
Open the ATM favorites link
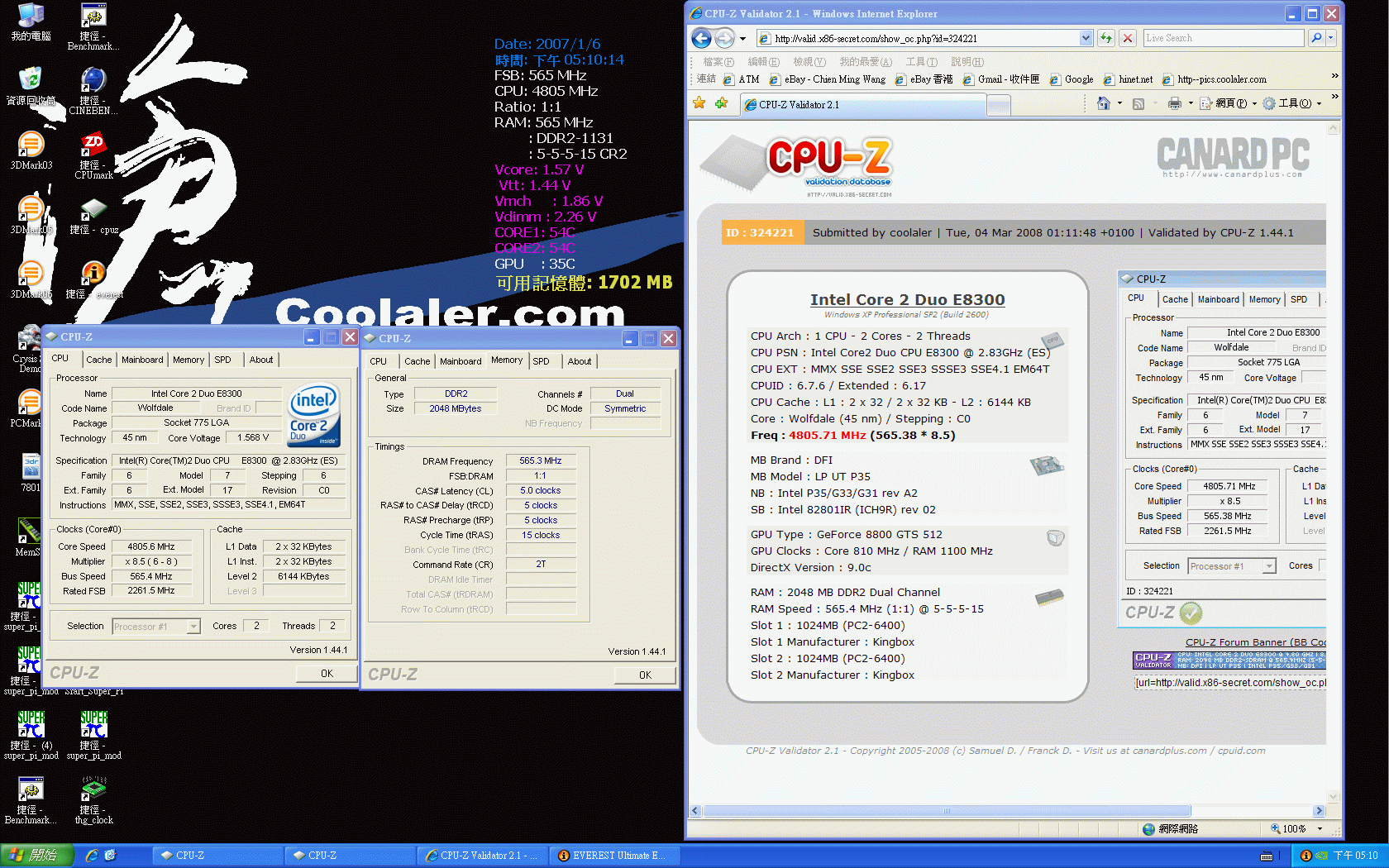(741, 79)
